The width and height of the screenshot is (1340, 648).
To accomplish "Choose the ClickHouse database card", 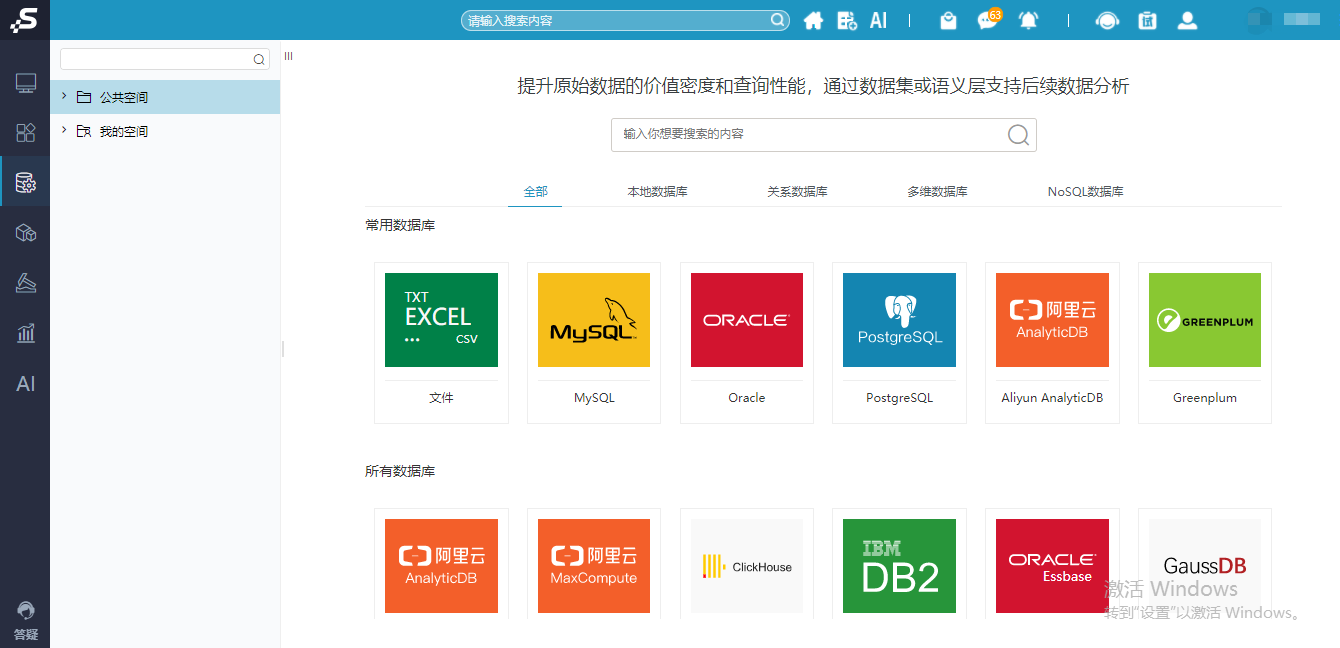I will coord(747,566).
